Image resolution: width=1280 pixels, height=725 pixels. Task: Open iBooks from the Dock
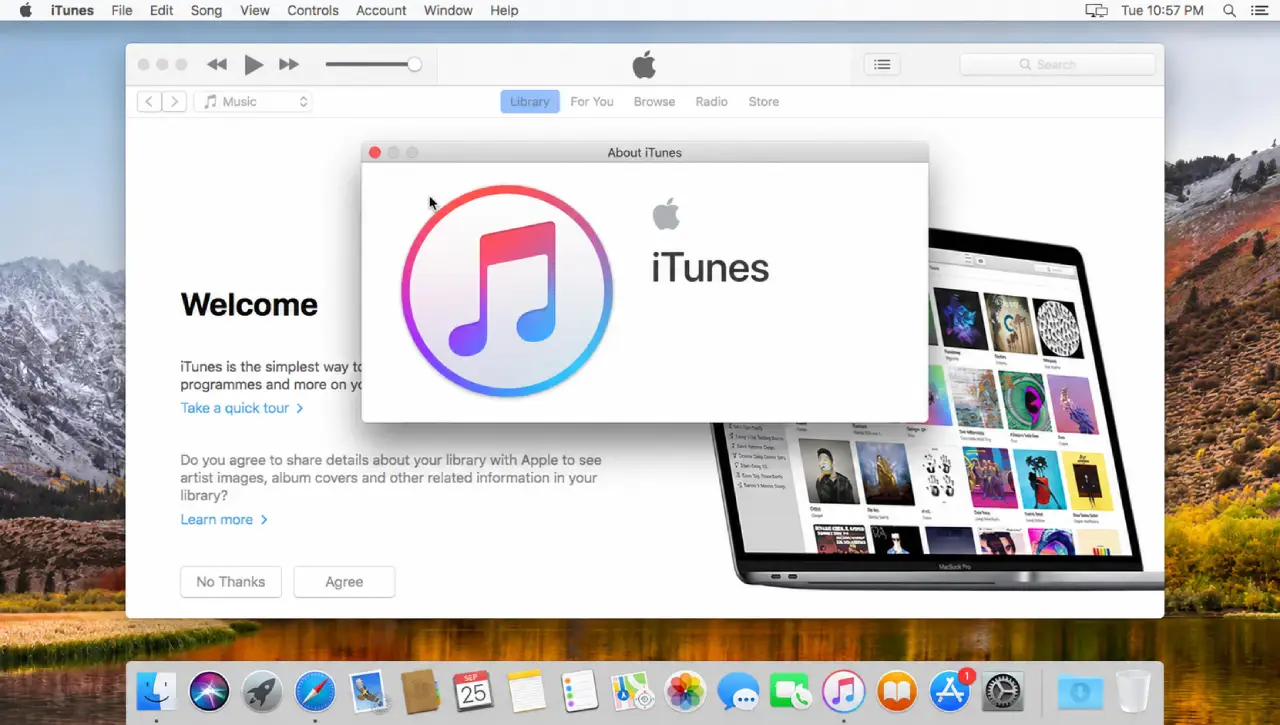coord(896,690)
